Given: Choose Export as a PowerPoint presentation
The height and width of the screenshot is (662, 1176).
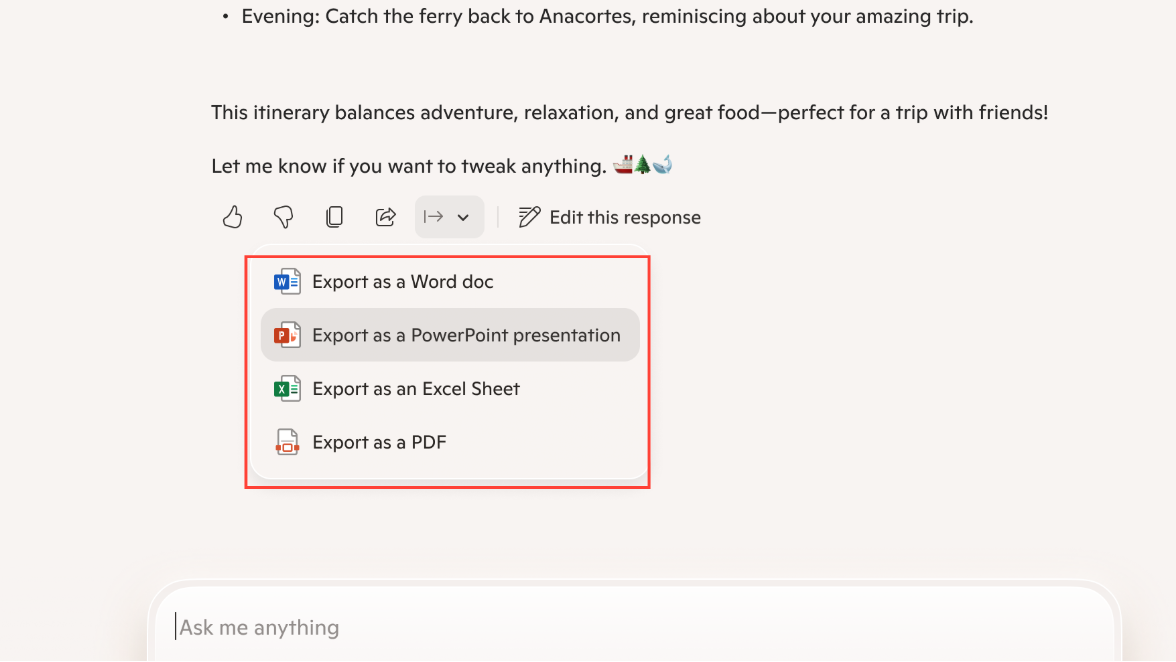Looking at the screenshot, I should pos(466,335).
